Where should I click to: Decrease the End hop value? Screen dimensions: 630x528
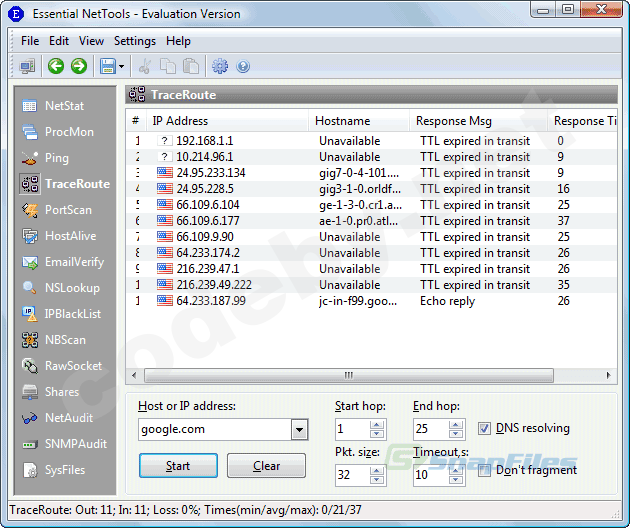pos(456,434)
